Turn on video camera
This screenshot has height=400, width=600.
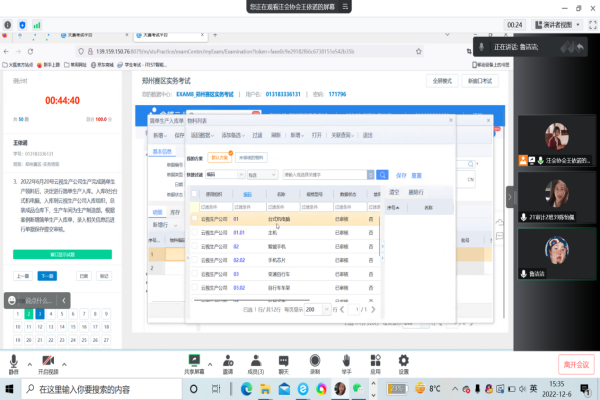pos(48,360)
